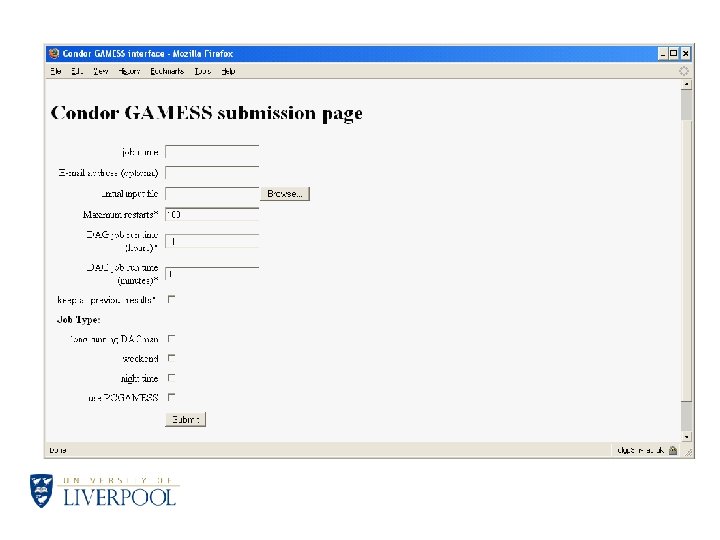Click the throbber activity icon

click(x=684, y=71)
